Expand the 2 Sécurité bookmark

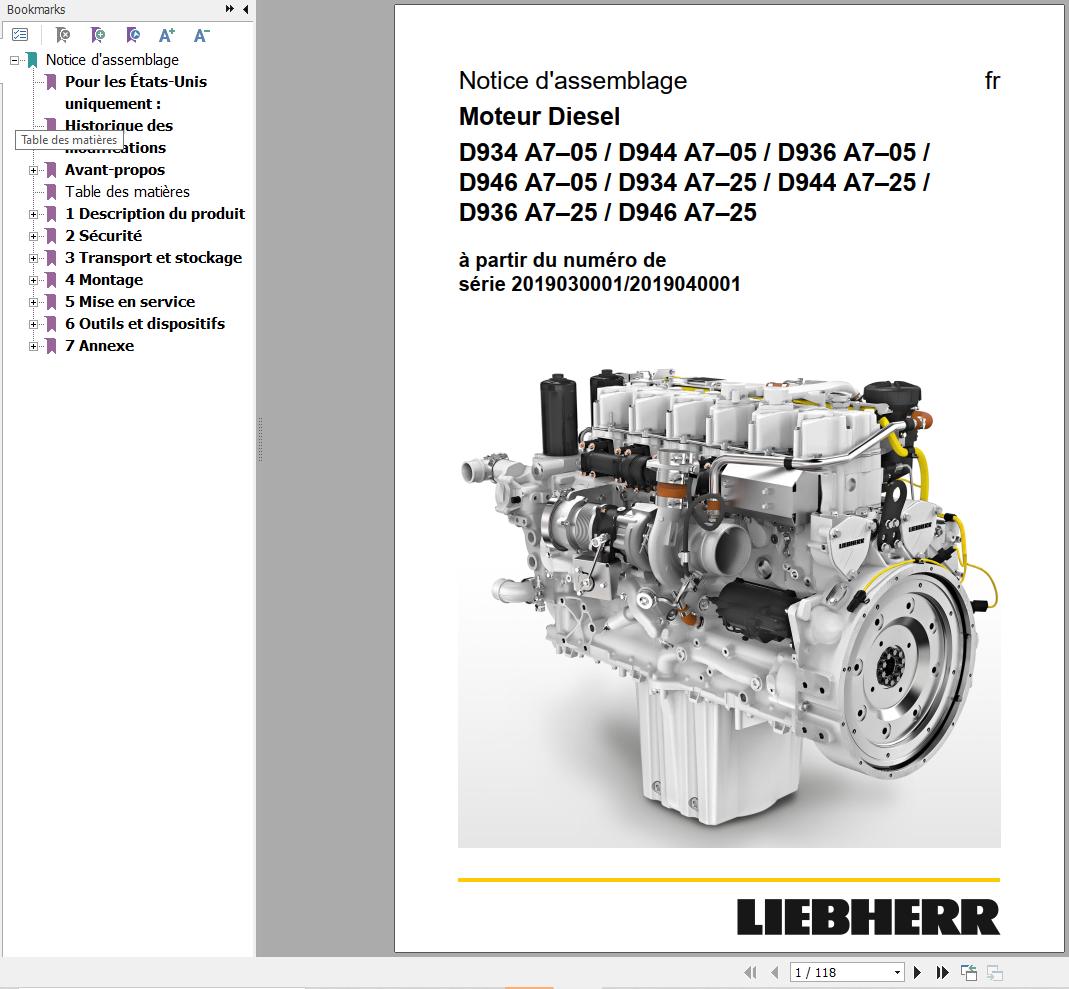(x=33, y=237)
